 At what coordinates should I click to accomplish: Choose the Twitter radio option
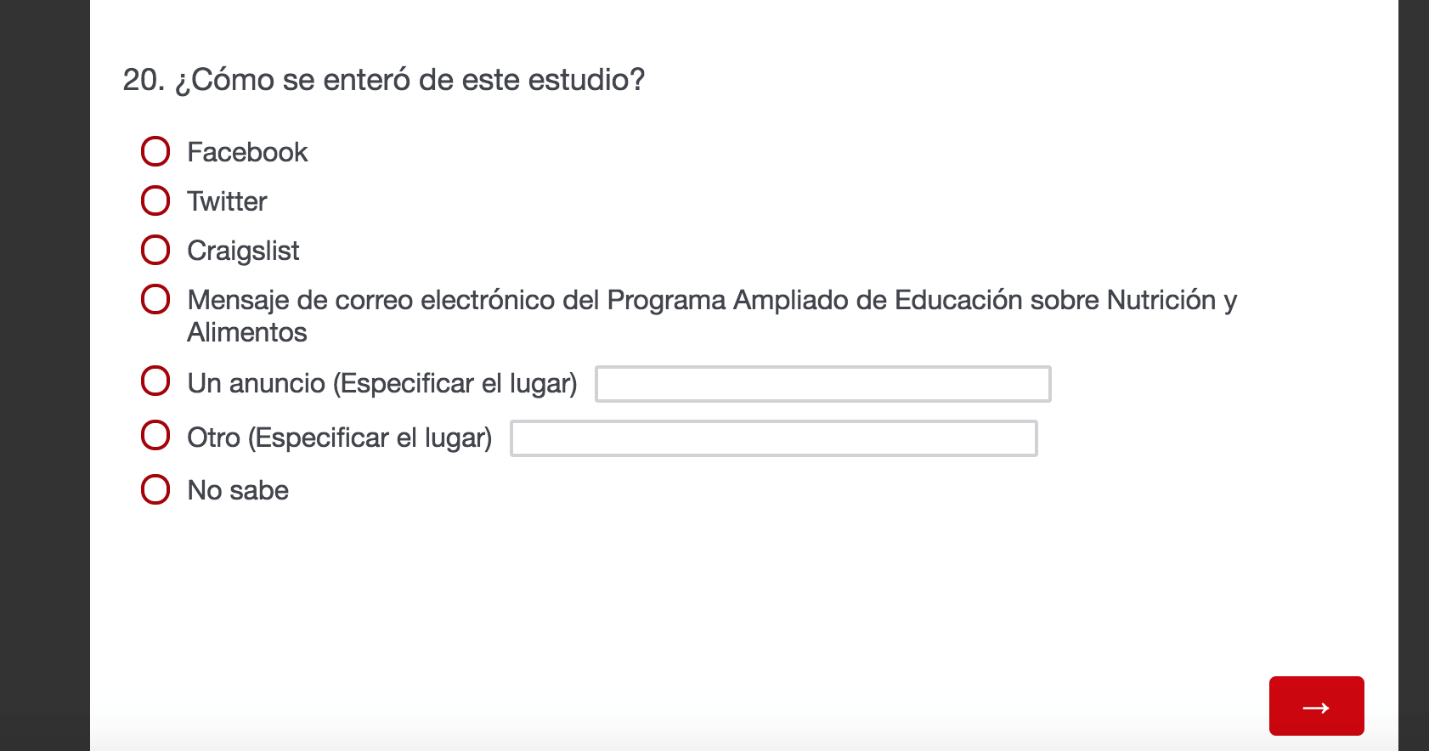coord(155,201)
